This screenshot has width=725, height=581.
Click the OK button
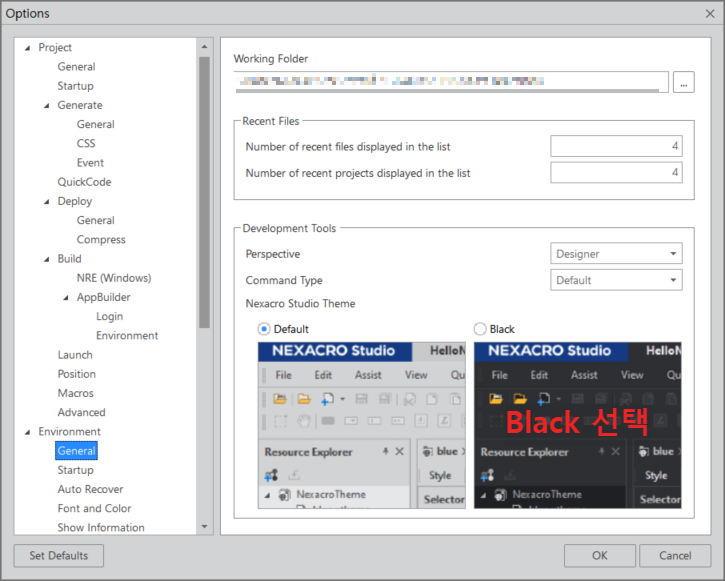[600, 556]
